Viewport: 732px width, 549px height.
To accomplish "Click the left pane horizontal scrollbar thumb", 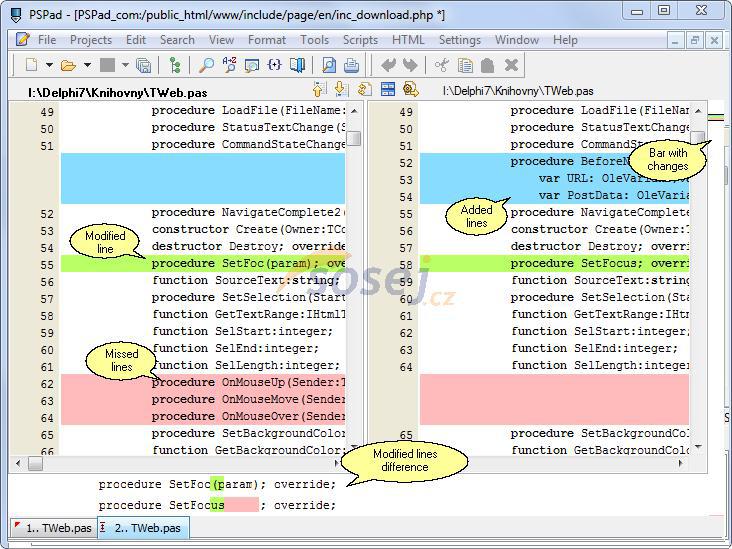I will pyautogui.click(x=35, y=464).
